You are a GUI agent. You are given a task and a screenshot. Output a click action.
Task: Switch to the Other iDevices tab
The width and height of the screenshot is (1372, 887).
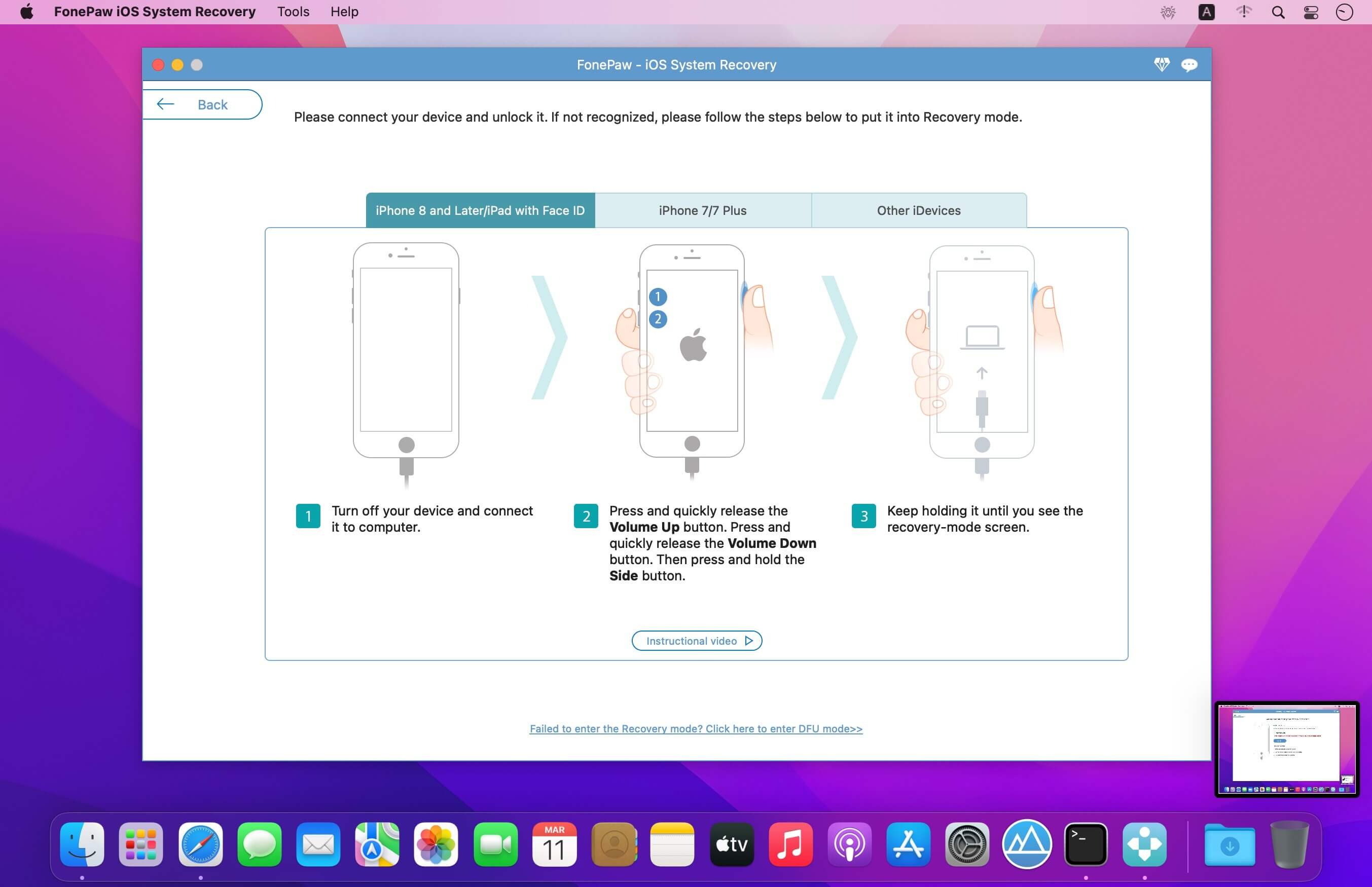pyautogui.click(x=919, y=210)
